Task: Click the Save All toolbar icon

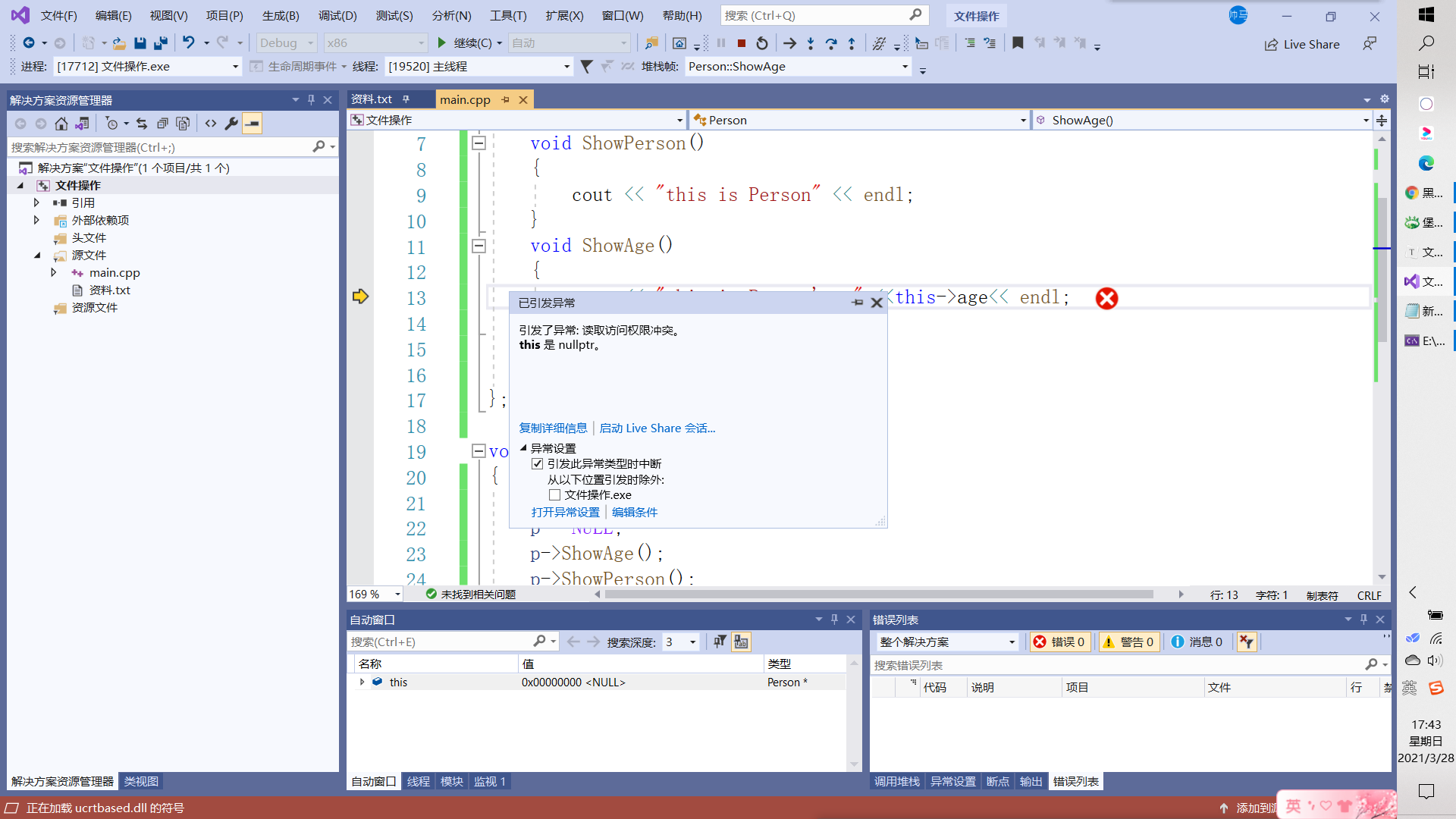Action: (160, 43)
